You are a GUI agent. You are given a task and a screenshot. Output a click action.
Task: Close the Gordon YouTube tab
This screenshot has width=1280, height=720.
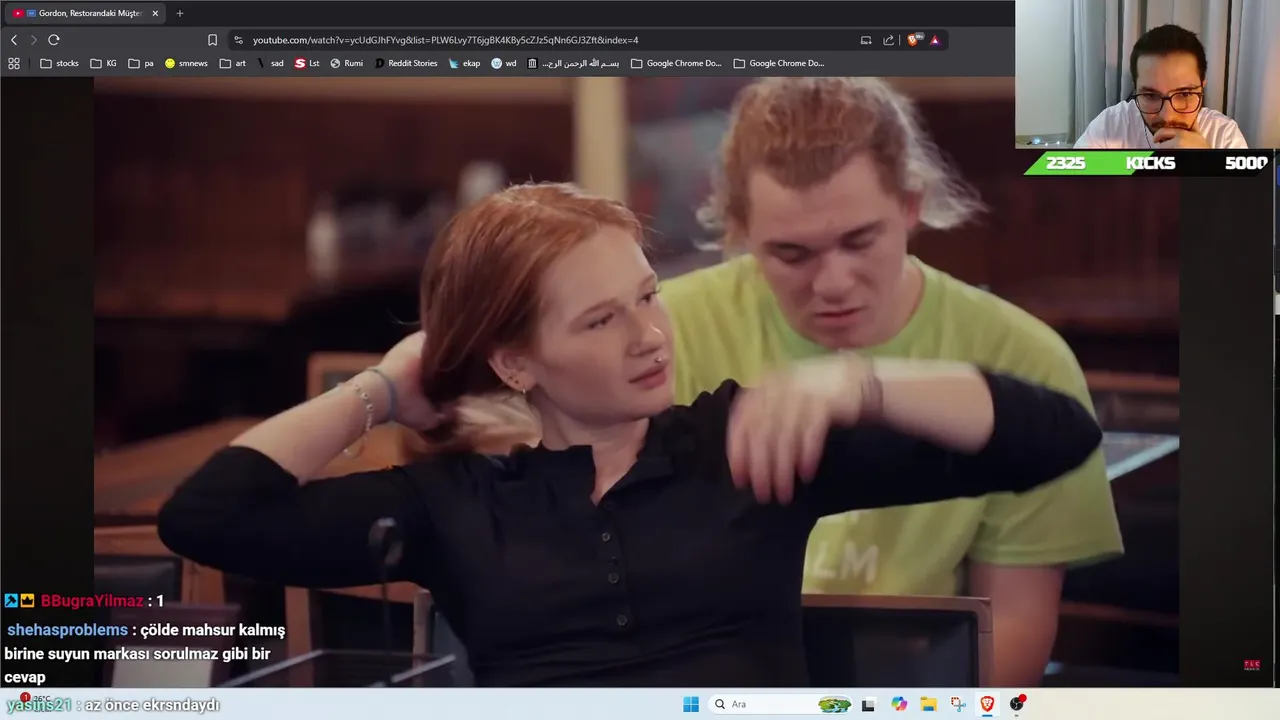[155, 13]
